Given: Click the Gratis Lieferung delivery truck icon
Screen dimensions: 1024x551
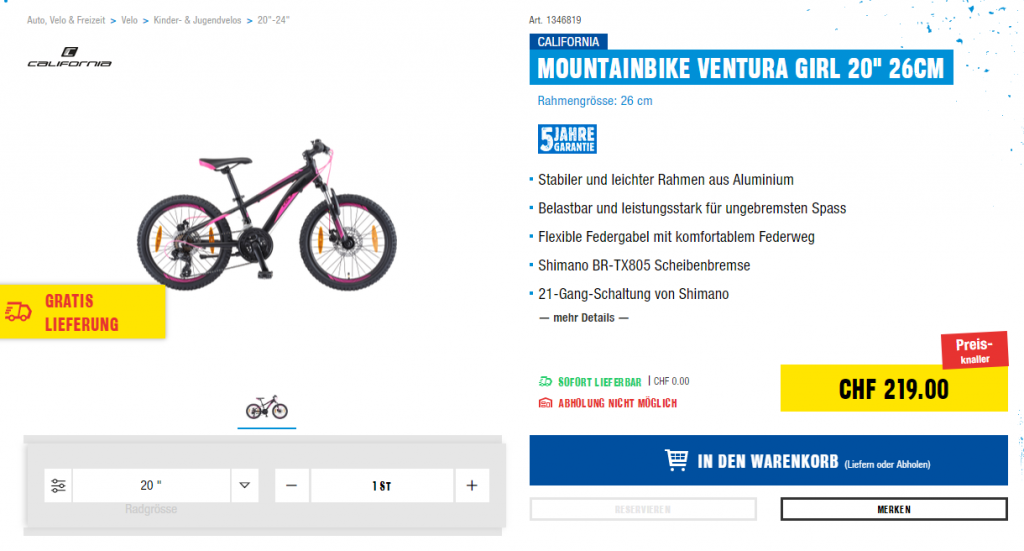Looking at the screenshot, I should (18, 312).
